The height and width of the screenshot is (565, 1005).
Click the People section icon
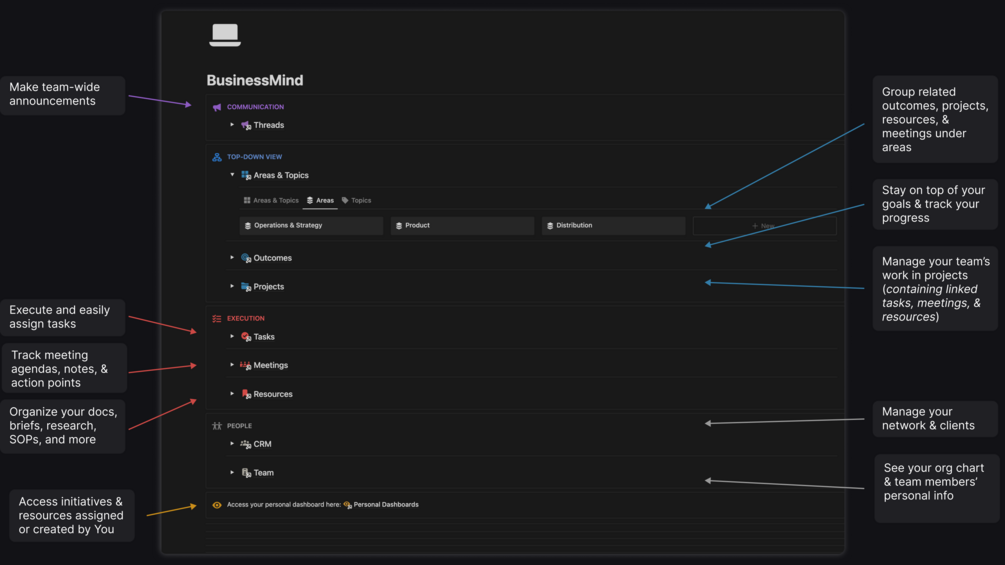[x=217, y=426]
